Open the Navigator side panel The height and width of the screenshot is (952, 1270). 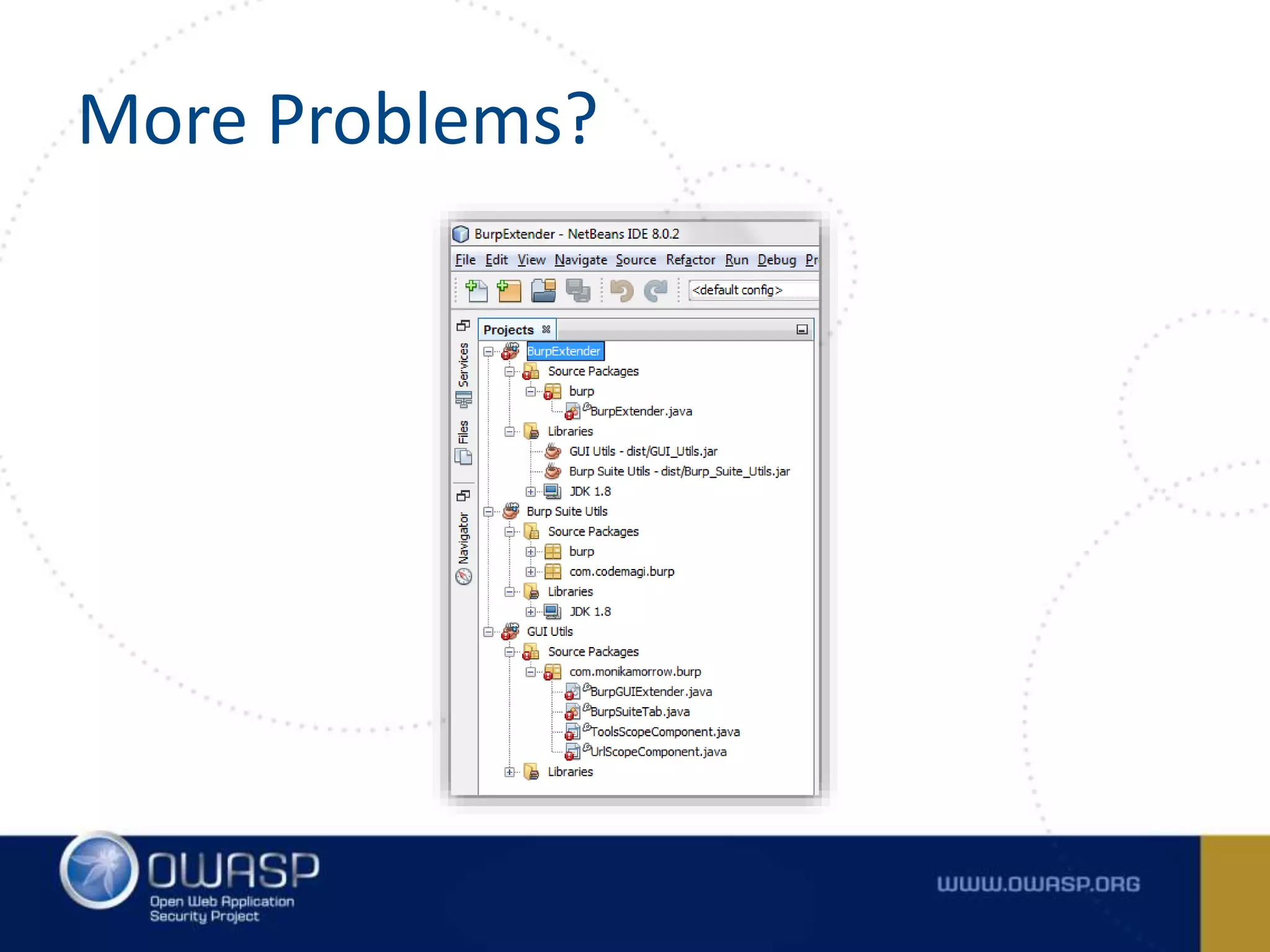point(463,538)
